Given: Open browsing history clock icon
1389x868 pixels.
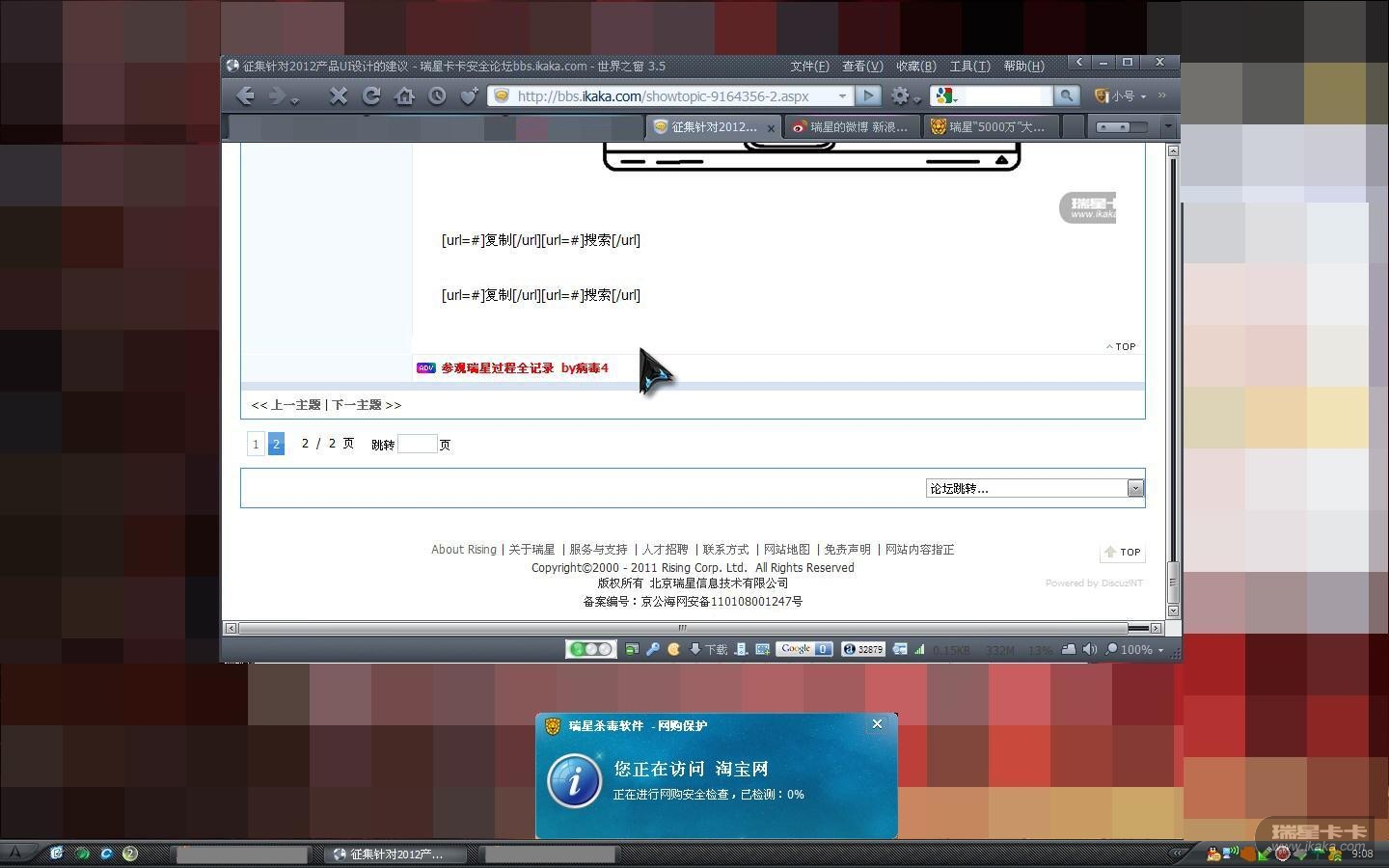Looking at the screenshot, I should pos(437,95).
